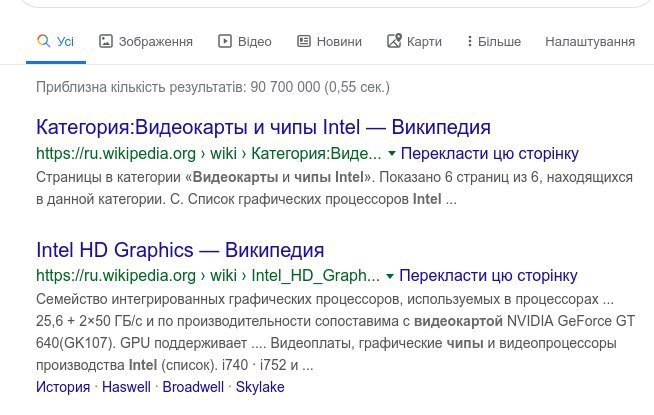Viewport: 654px width, 415px height.
Task: Open result Intel HD Graphics — Википедия
Action: 180,250
